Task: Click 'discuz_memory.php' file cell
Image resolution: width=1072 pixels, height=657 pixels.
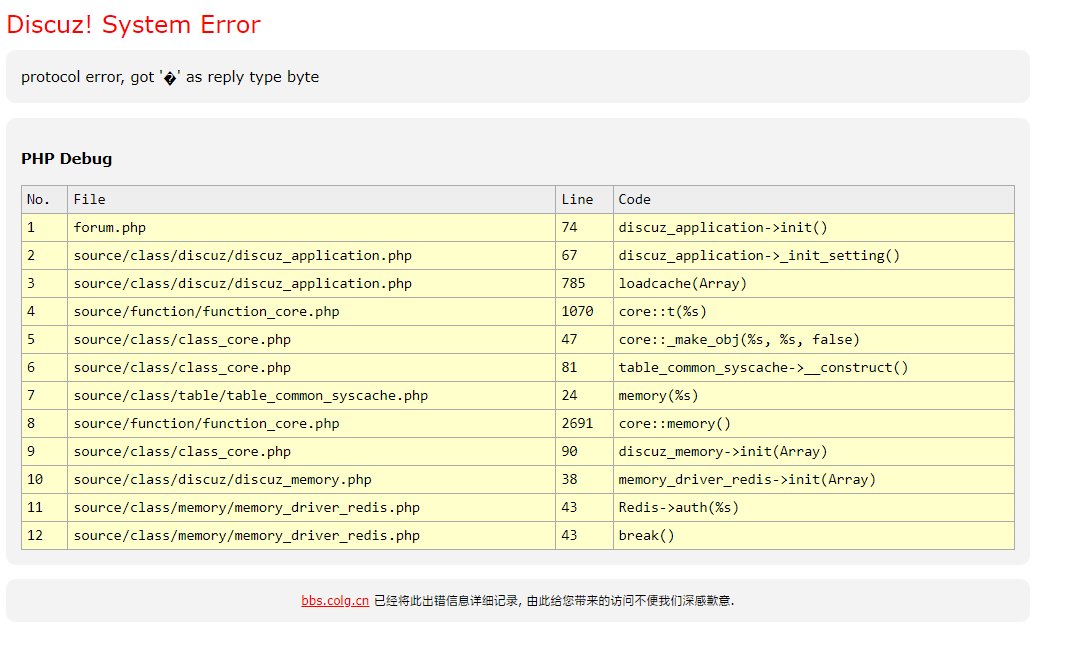Action: (311, 480)
